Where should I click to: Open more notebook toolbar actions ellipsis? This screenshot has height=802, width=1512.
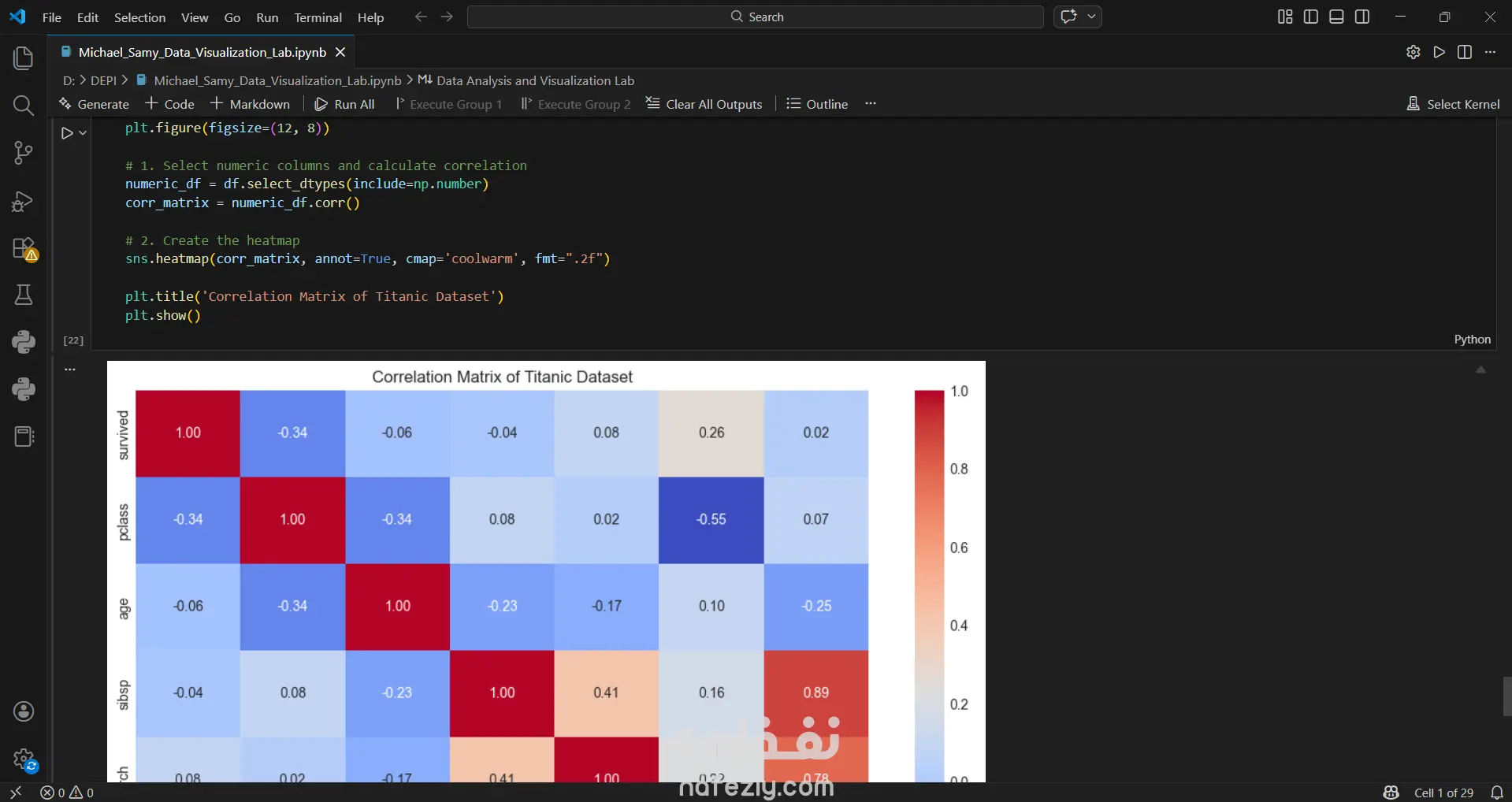[x=871, y=103]
